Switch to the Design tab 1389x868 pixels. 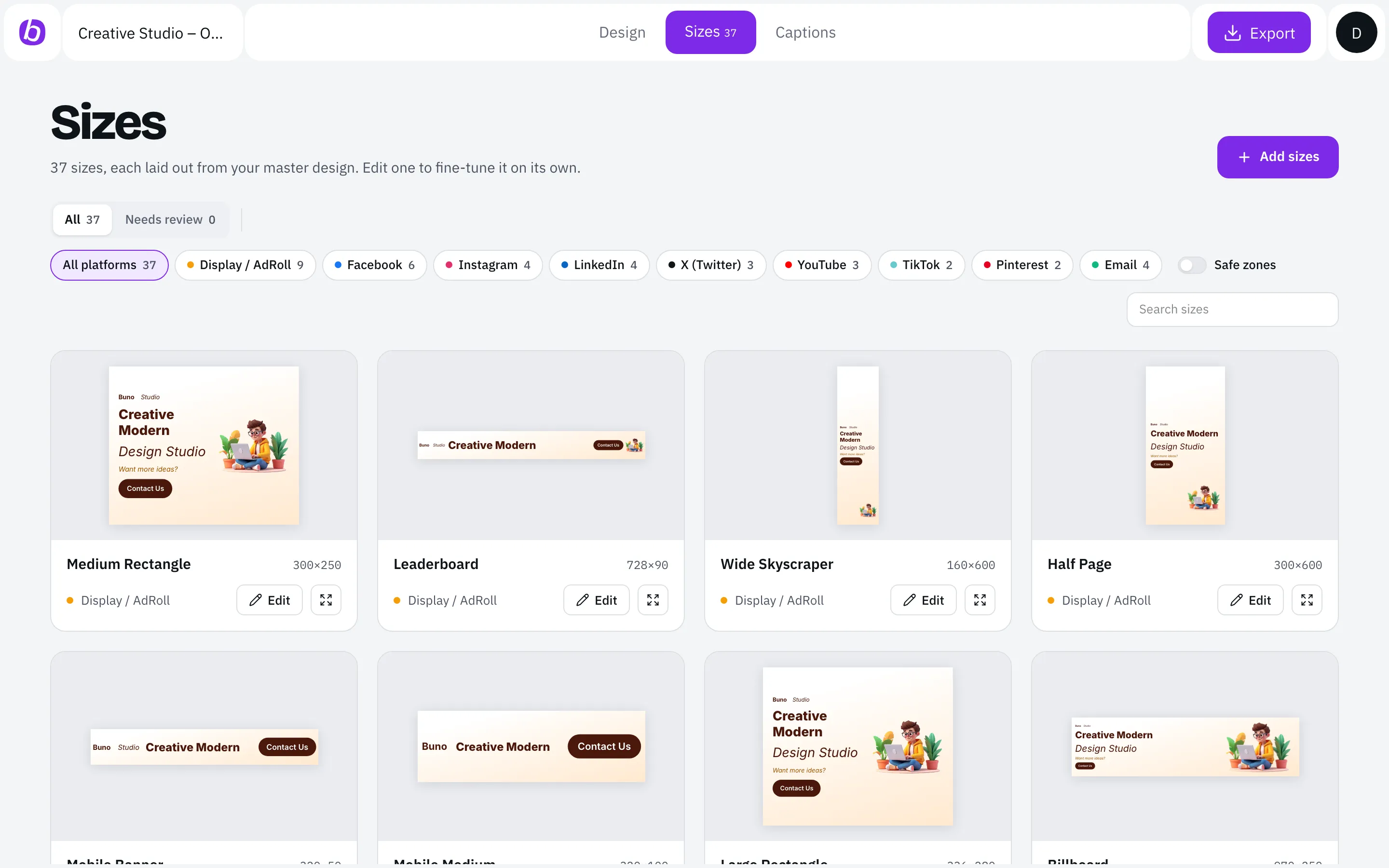coord(622,33)
